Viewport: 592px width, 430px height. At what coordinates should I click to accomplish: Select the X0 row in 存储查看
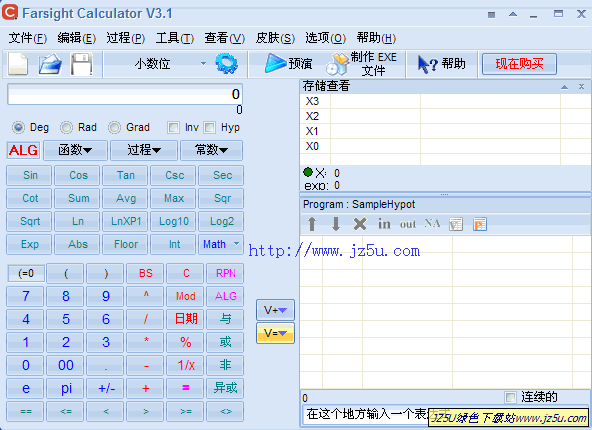[445, 146]
